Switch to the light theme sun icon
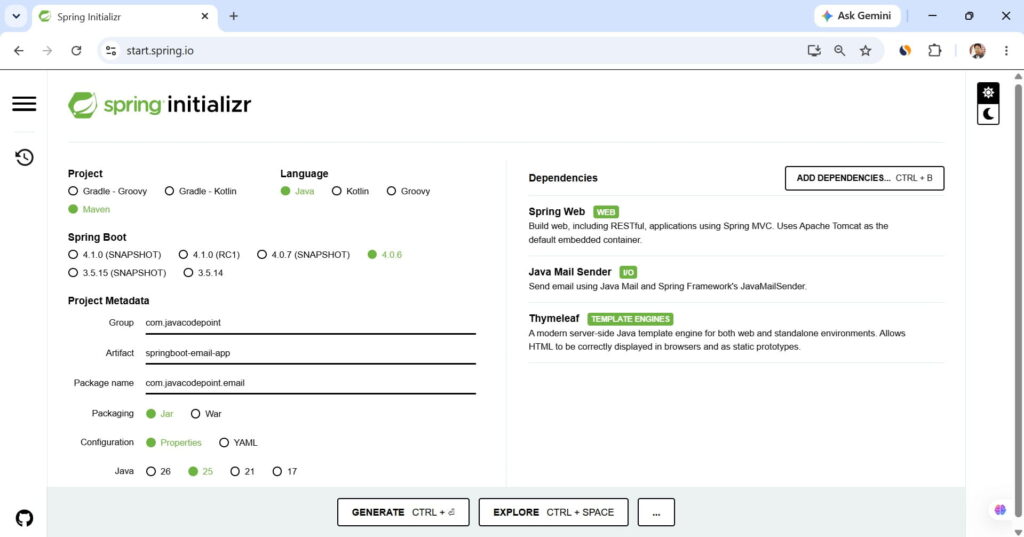 pos(988,93)
